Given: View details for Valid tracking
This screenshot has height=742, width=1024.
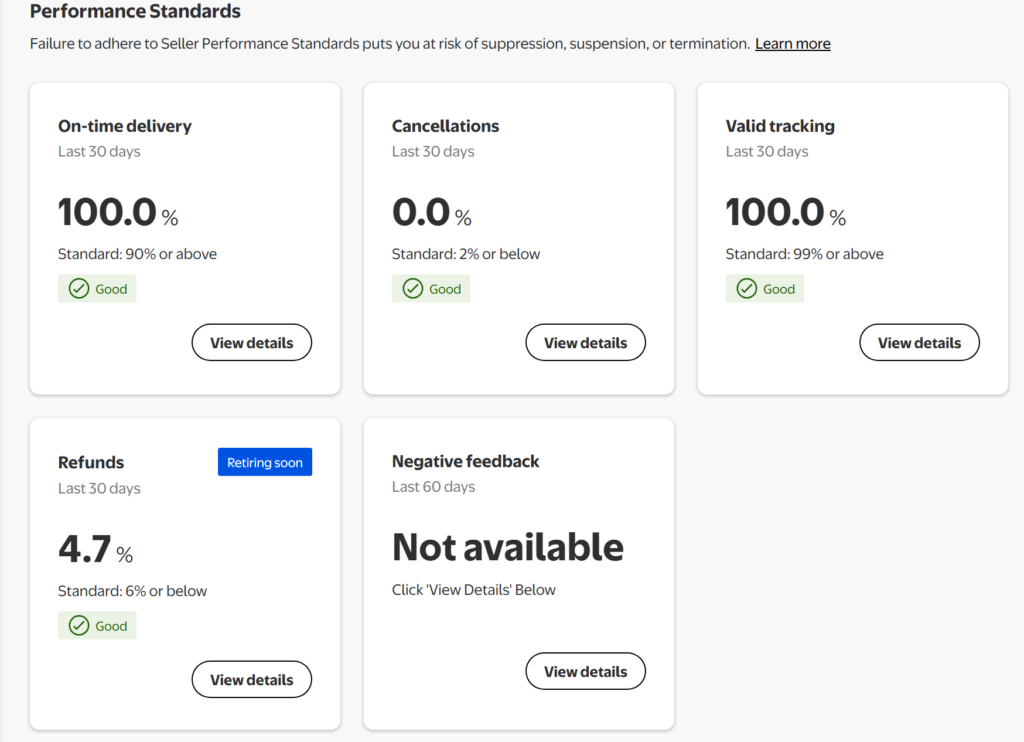Looking at the screenshot, I should (x=919, y=343).
